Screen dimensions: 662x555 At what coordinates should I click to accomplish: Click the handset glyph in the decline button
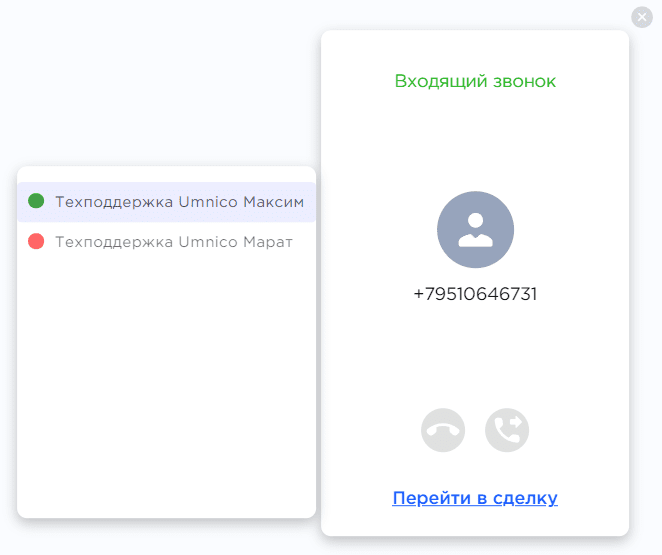click(443, 432)
